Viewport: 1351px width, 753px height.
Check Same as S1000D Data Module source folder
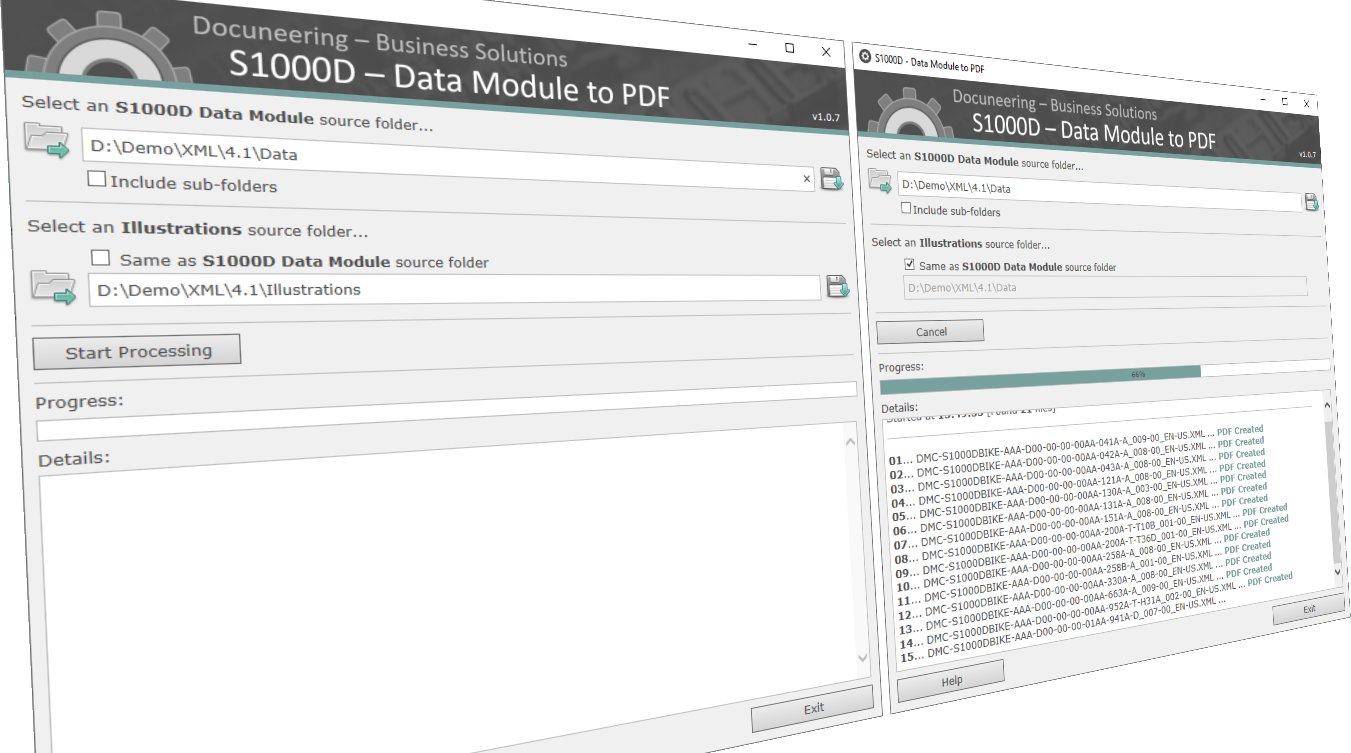point(100,257)
